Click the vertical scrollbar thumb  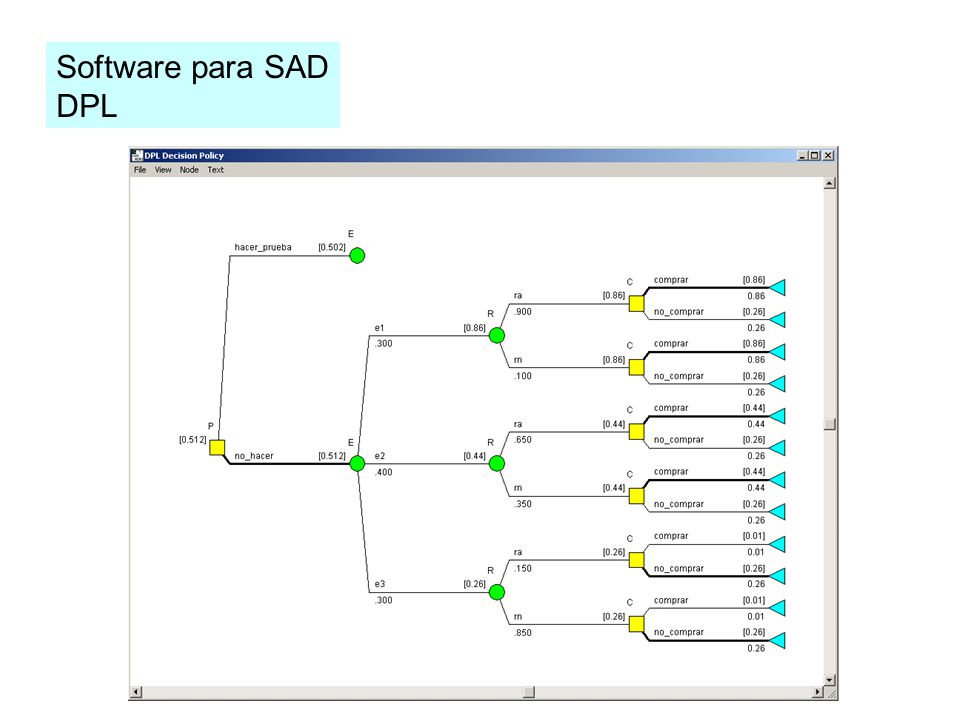pyautogui.click(x=830, y=424)
